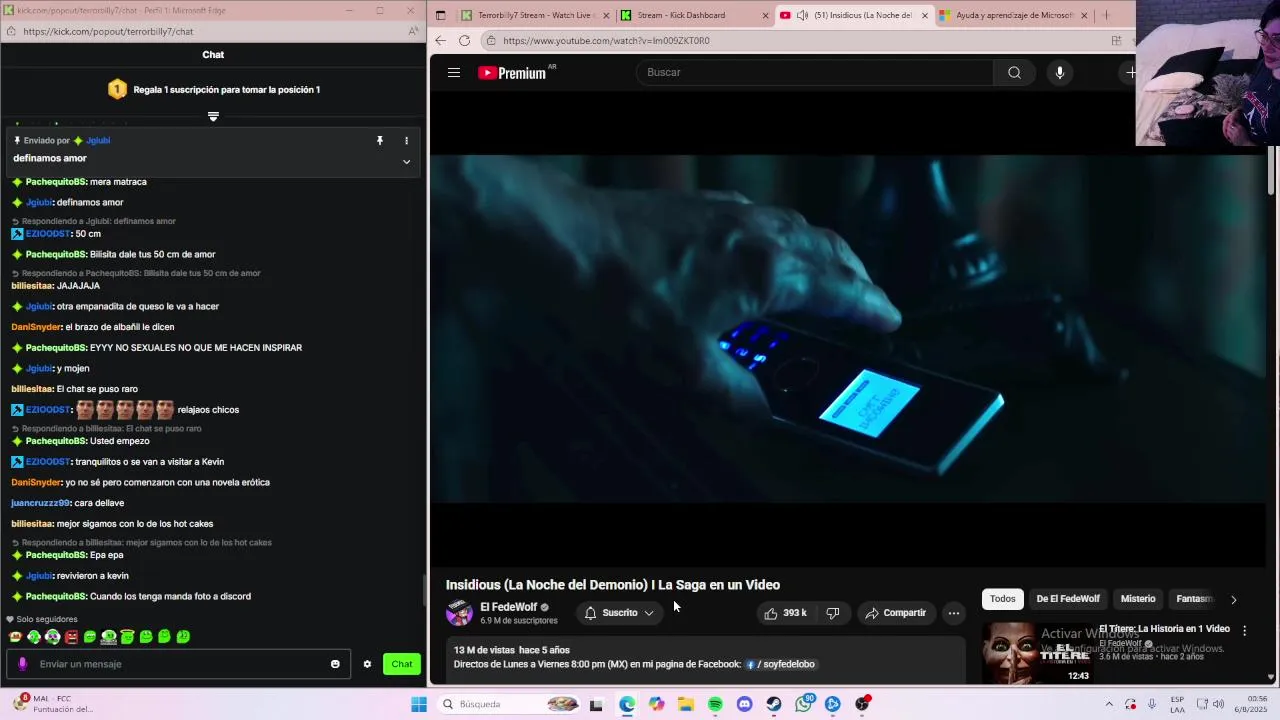This screenshot has height=720, width=1280.
Task: Click the YouTube search magnifier button
Action: pos(1014,72)
